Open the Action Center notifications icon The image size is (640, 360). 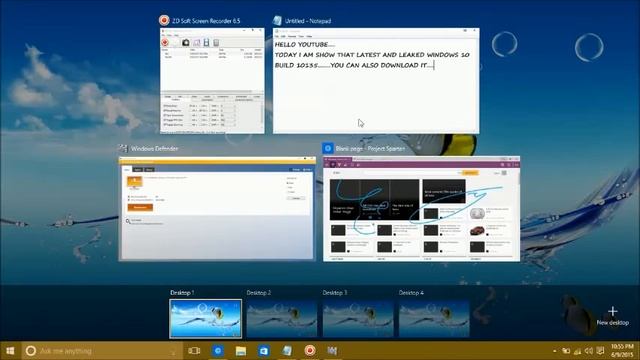tap(600, 351)
